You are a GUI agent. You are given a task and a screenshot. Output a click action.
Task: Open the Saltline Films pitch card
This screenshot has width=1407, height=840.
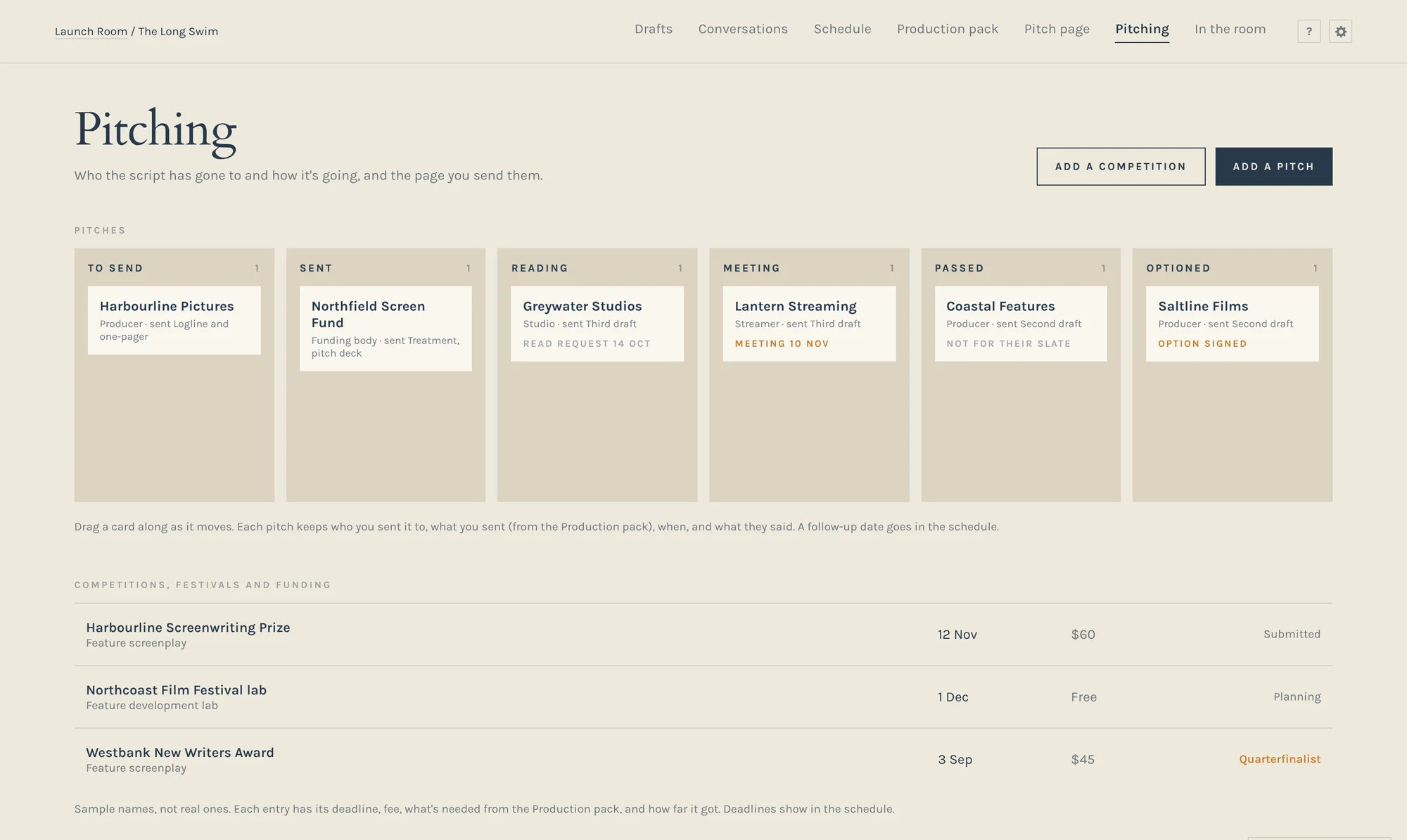[x=1232, y=324]
